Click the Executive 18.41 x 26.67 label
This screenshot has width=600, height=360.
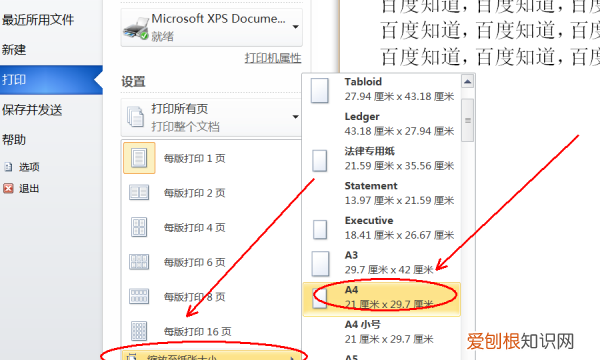click(x=399, y=228)
